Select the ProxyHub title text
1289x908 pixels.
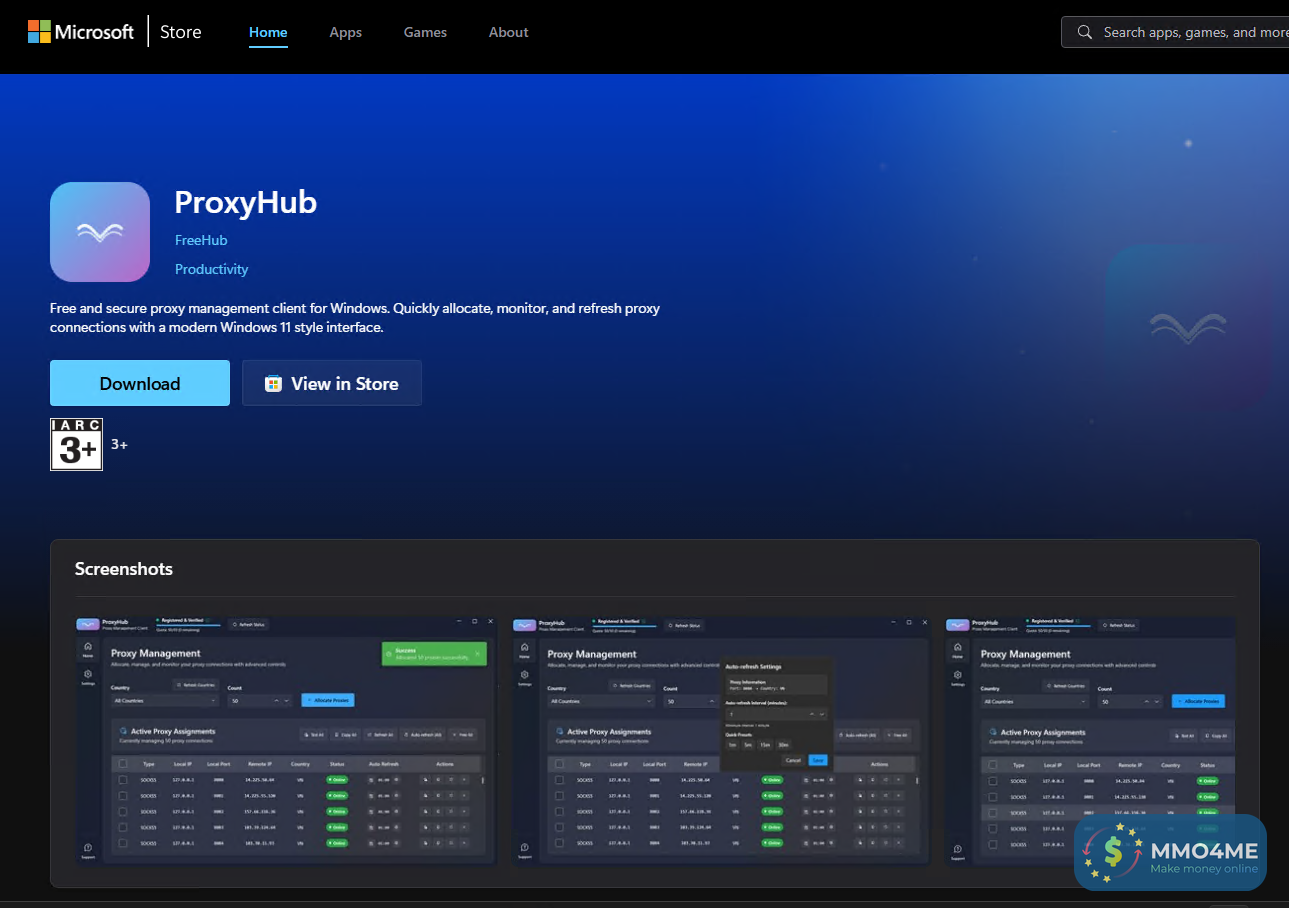[x=246, y=203]
